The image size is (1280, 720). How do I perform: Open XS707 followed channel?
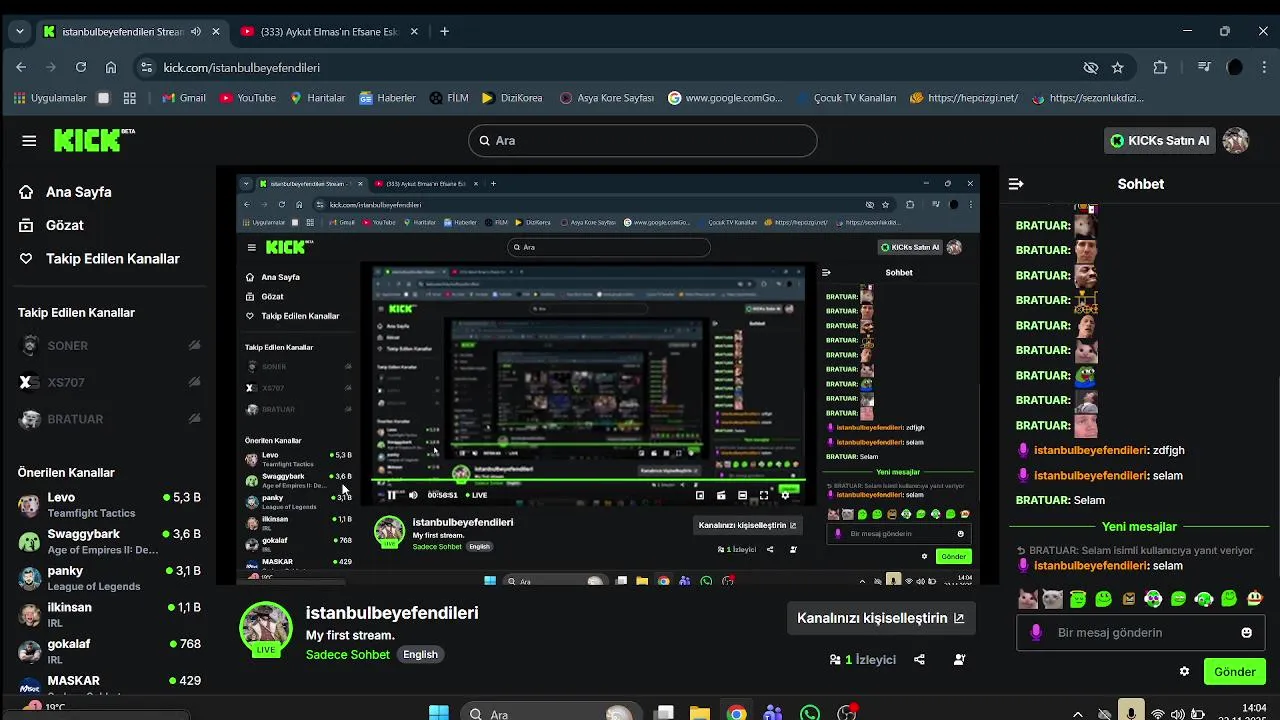coord(66,383)
